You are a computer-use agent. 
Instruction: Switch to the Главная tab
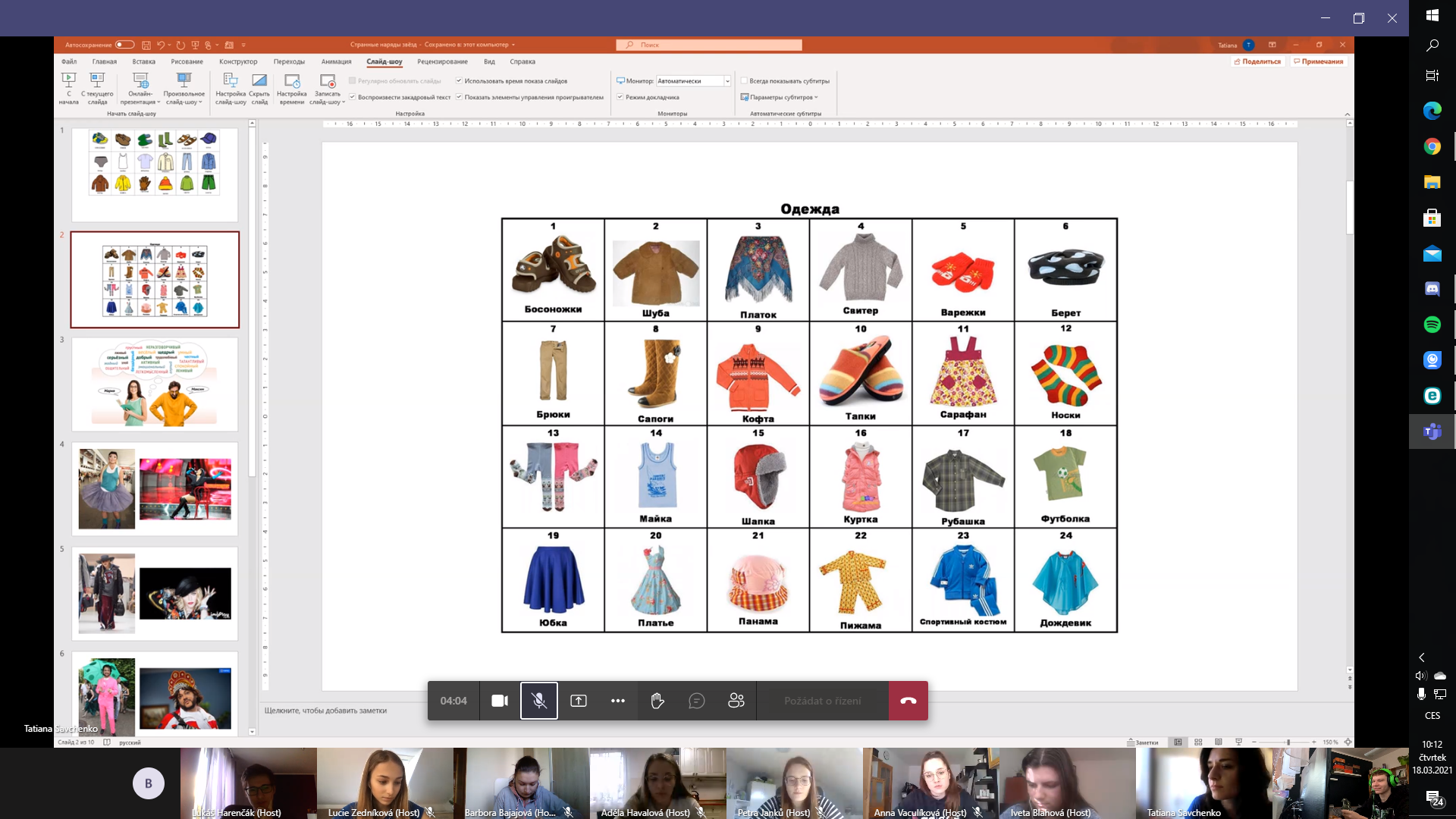tap(105, 61)
